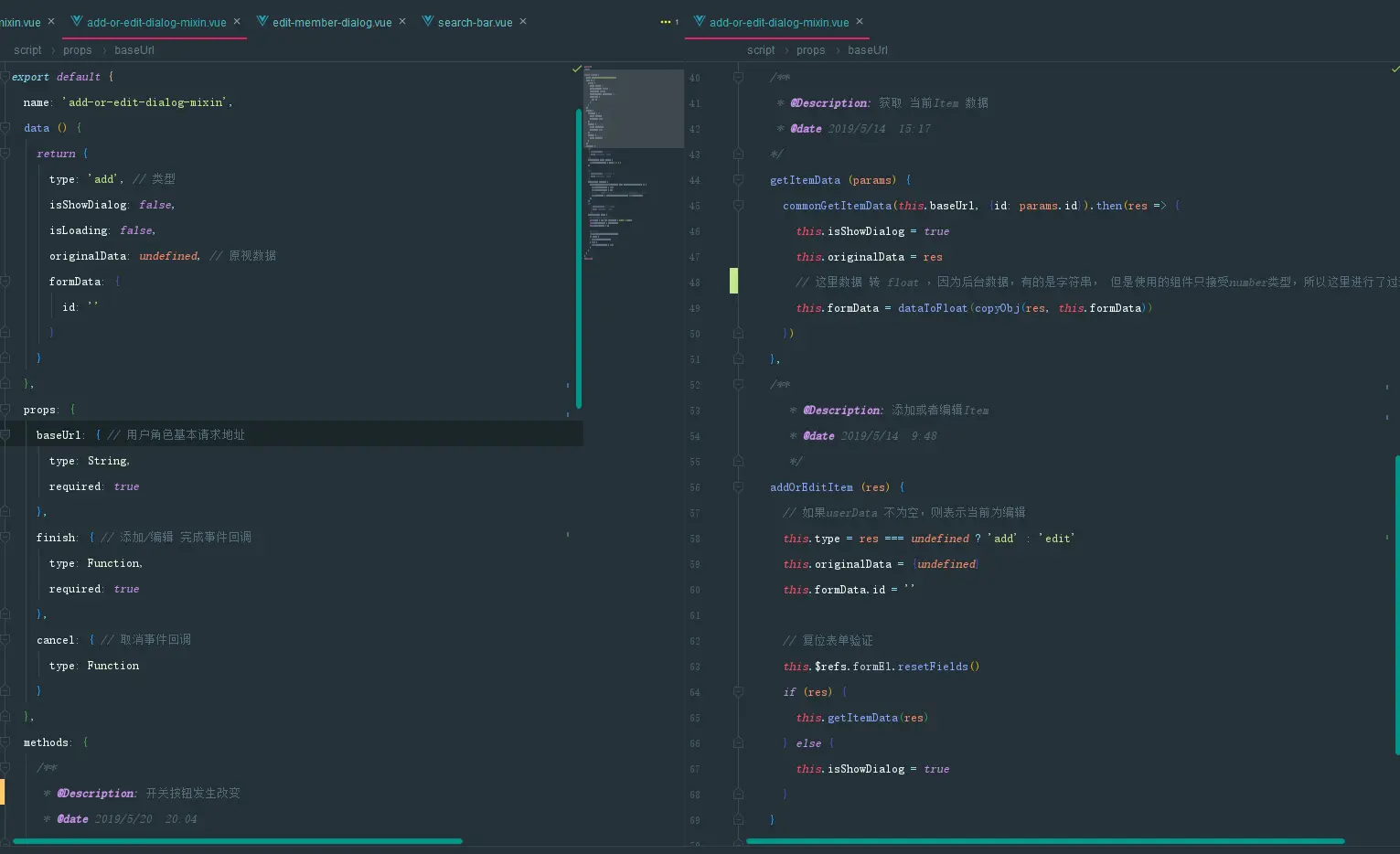Collapse comment block fold at line 40

click(x=738, y=78)
